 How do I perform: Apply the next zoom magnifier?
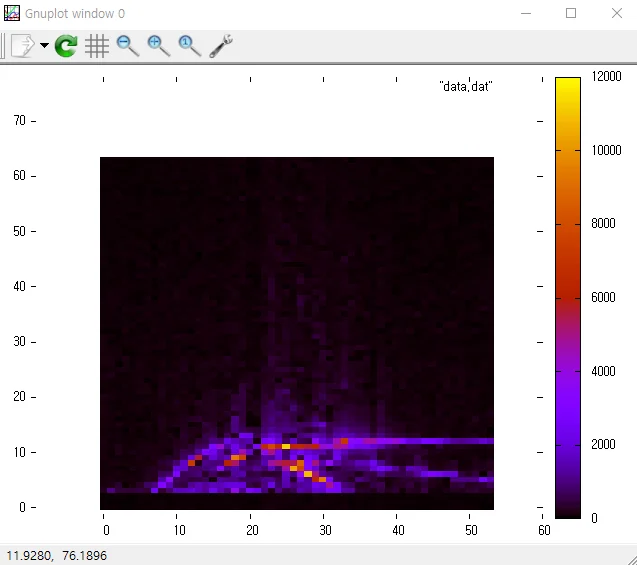click(x=158, y=45)
